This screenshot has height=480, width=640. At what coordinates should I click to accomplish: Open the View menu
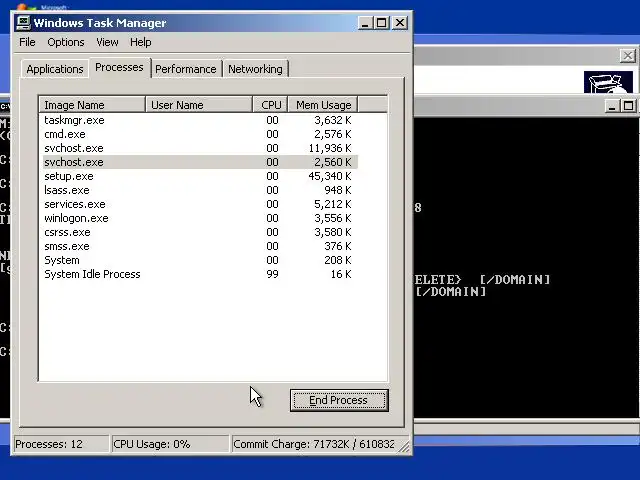(x=107, y=42)
